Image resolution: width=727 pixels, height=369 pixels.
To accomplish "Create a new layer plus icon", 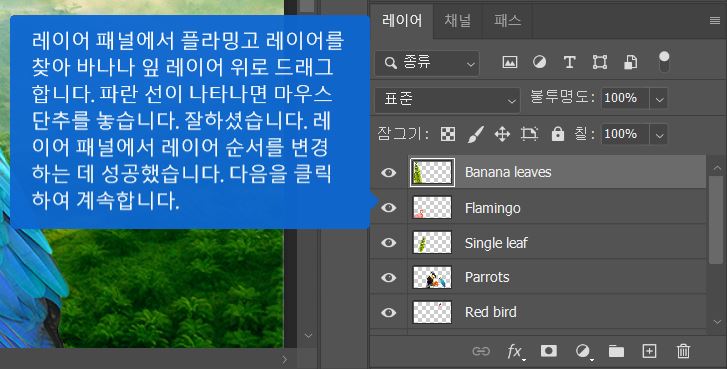I will pyautogui.click(x=650, y=351).
